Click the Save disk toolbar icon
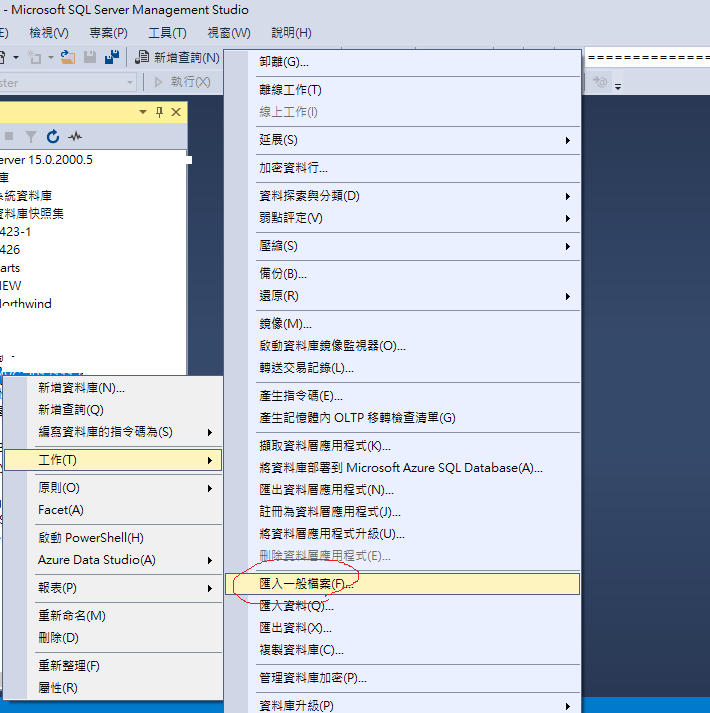This screenshot has width=710, height=713. [90, 57]
